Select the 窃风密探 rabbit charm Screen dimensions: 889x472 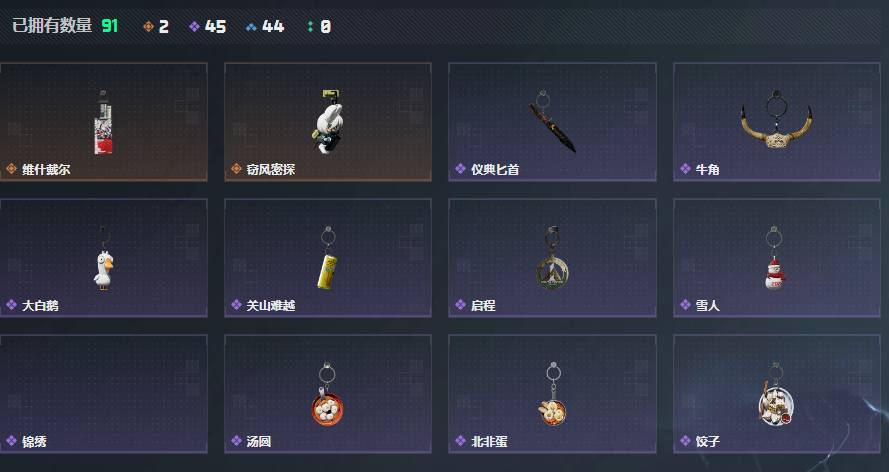click(x=328, y=122)
